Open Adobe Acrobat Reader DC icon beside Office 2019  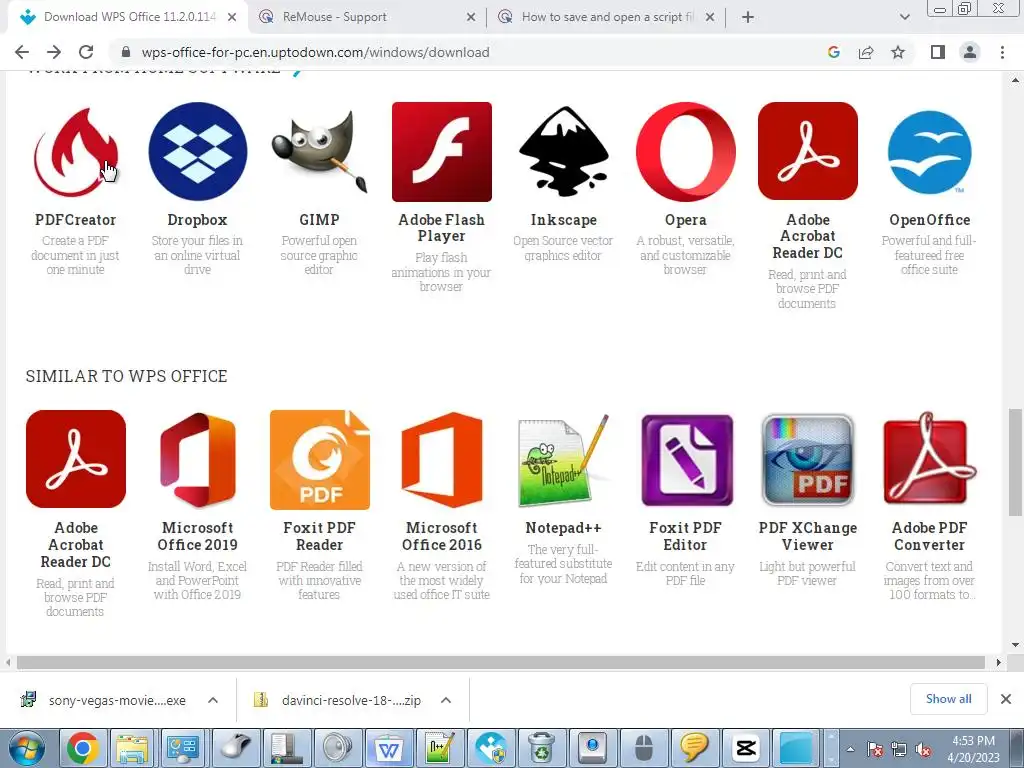click(x=76, y=459)
